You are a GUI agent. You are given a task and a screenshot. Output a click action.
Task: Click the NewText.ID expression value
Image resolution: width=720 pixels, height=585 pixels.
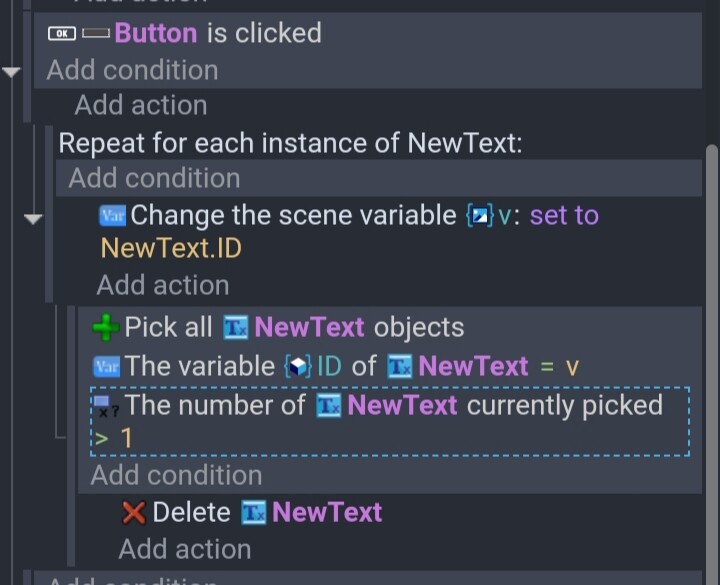click(171, 248)
